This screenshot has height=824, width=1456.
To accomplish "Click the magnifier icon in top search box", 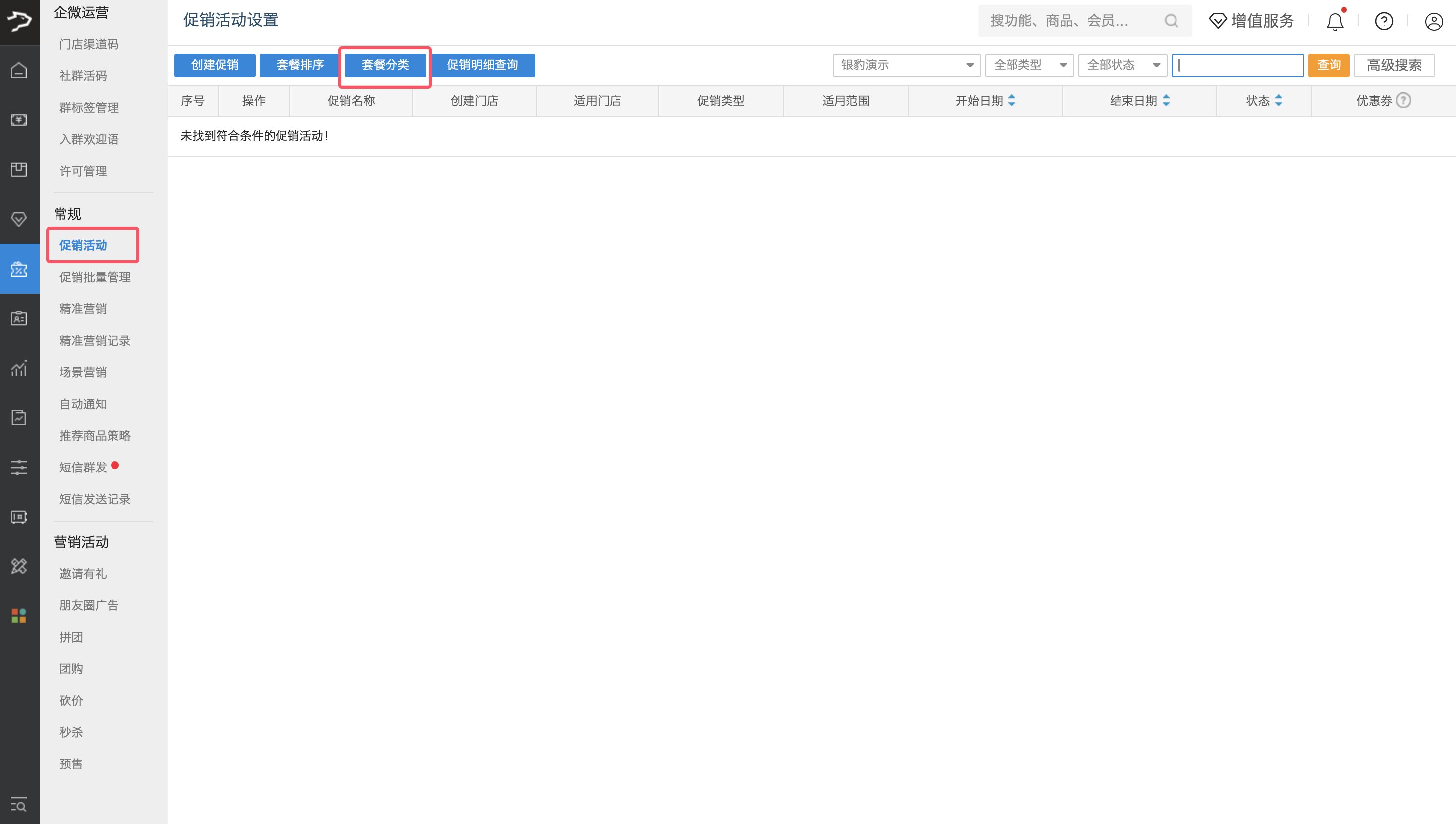I will 1171,21.
